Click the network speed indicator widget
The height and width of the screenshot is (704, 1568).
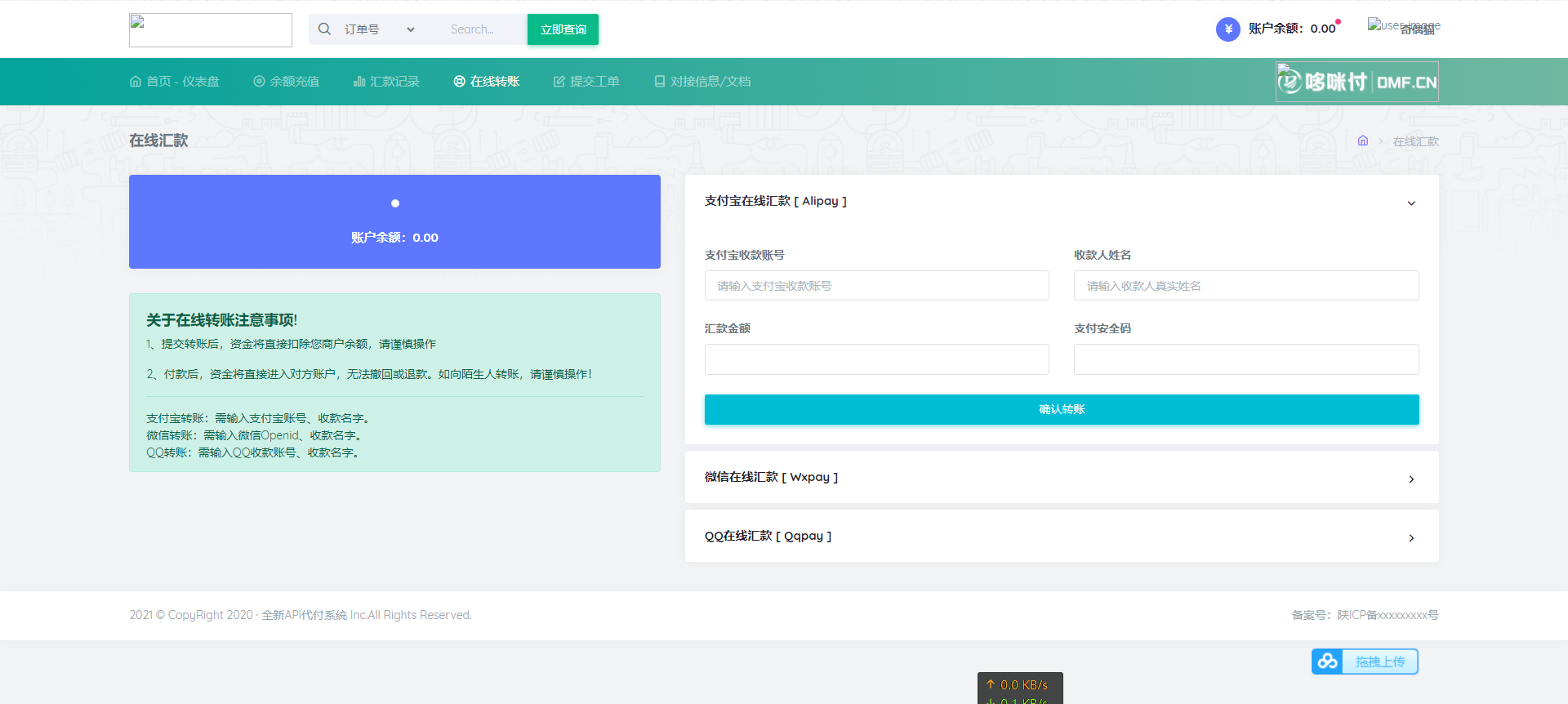(x=1020, y=688)
